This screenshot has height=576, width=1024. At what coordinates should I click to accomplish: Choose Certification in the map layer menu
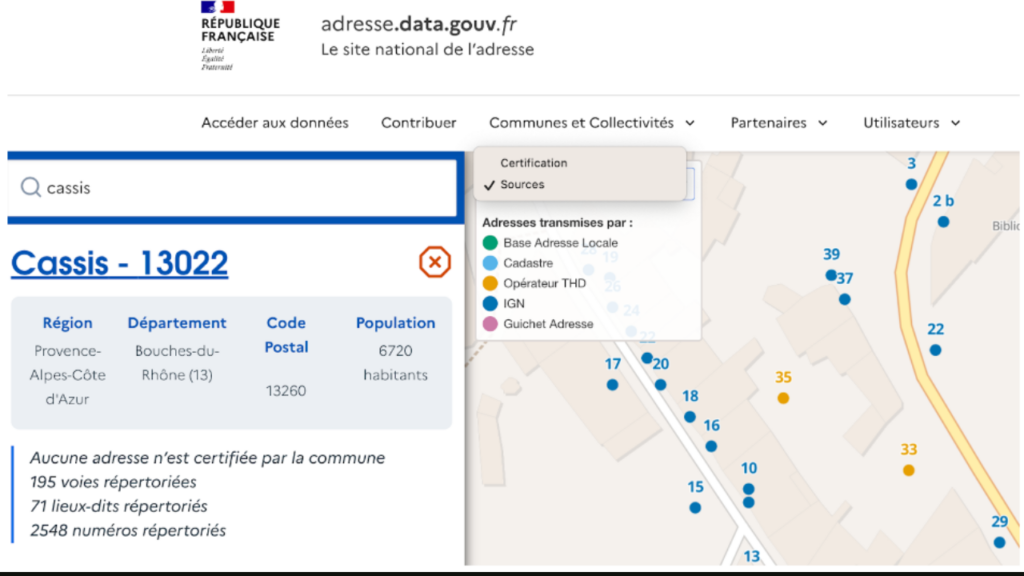pos(534,163)
